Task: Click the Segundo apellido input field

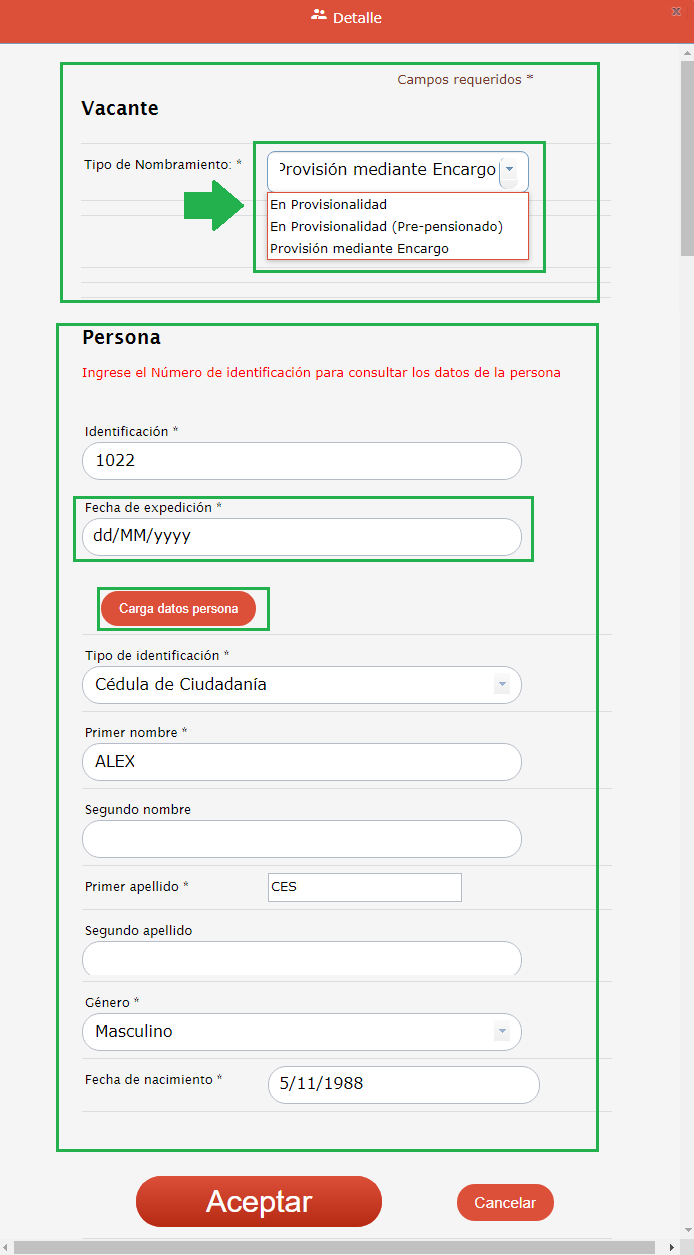Action: coord(301,959)
